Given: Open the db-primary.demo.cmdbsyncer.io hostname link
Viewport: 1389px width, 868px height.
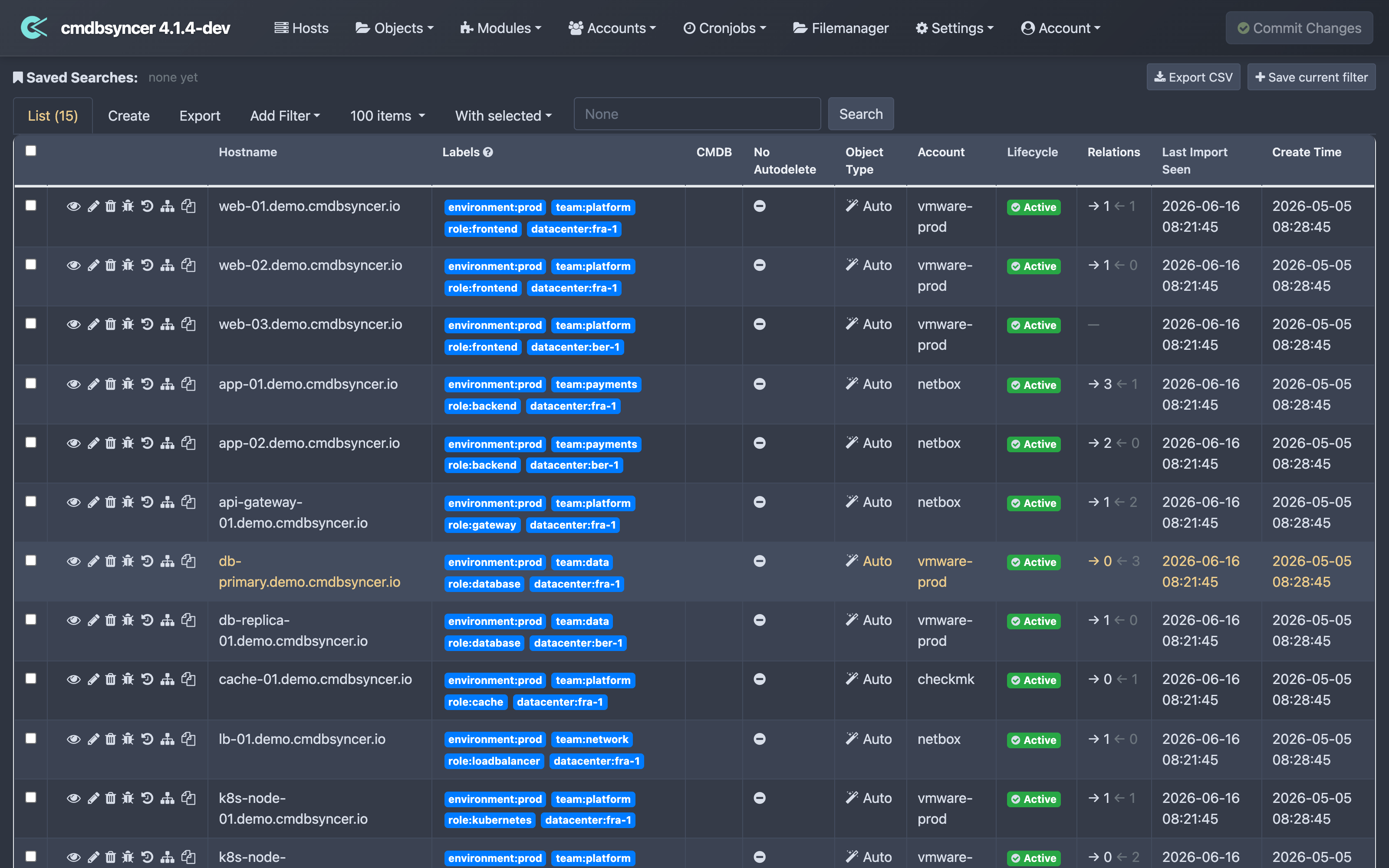Looking at the screenshot, I should pyautogui.click(x=309, y=571).
